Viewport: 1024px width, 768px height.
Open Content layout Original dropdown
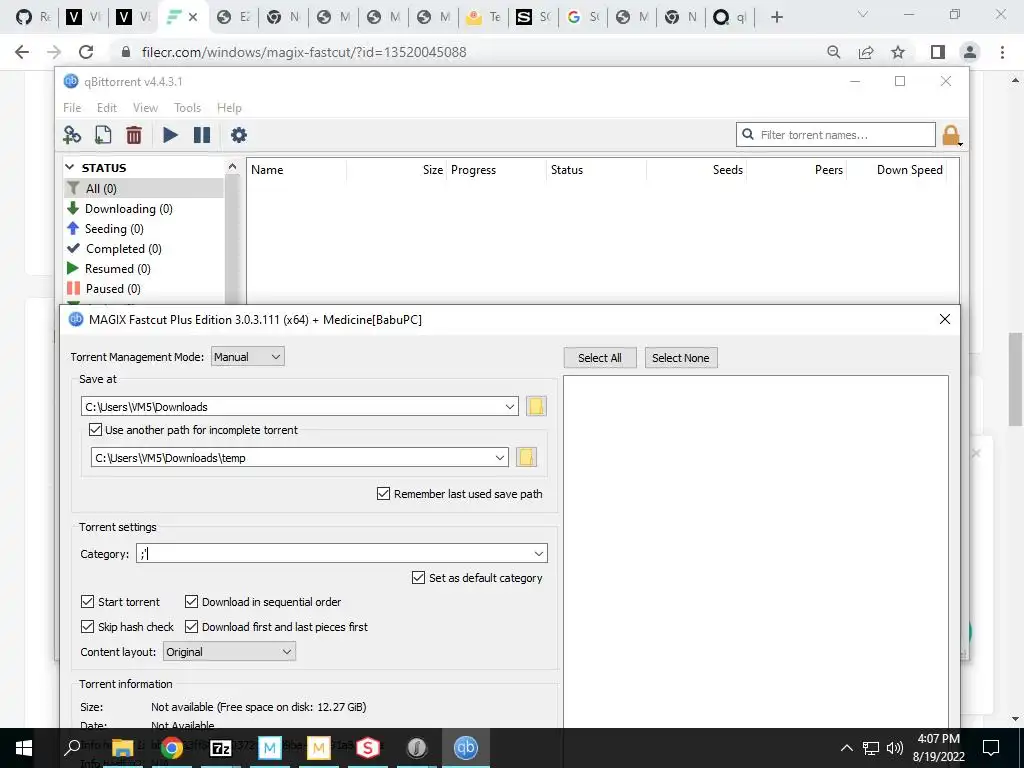229,651
